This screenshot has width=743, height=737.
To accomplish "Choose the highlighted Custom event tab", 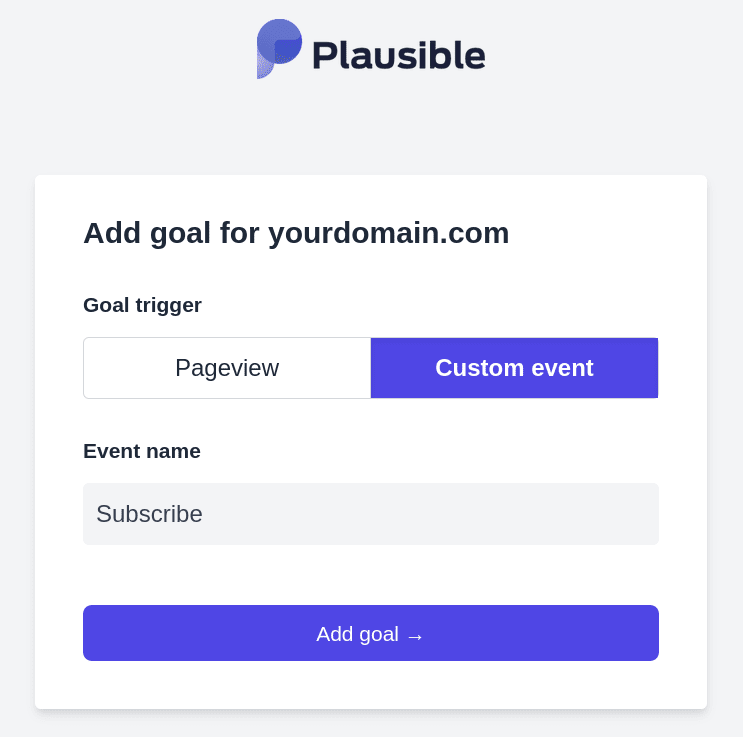I will coord(514,368).
